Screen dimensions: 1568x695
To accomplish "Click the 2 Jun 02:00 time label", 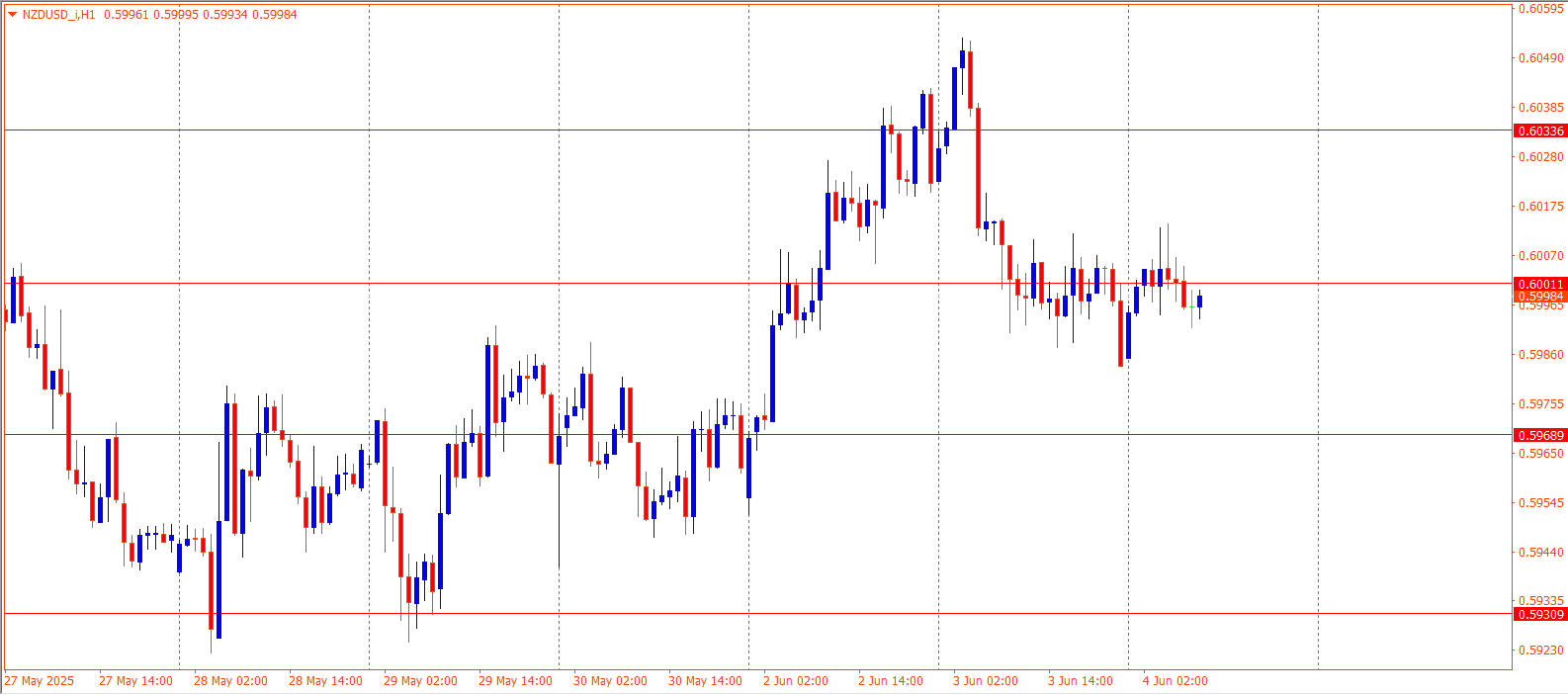I will point(796,681).
